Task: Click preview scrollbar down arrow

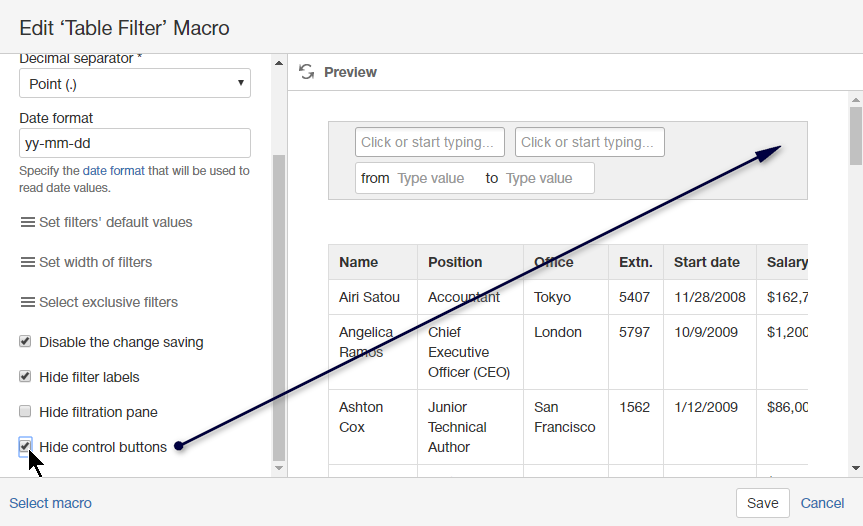Action: tap(855, 467)
